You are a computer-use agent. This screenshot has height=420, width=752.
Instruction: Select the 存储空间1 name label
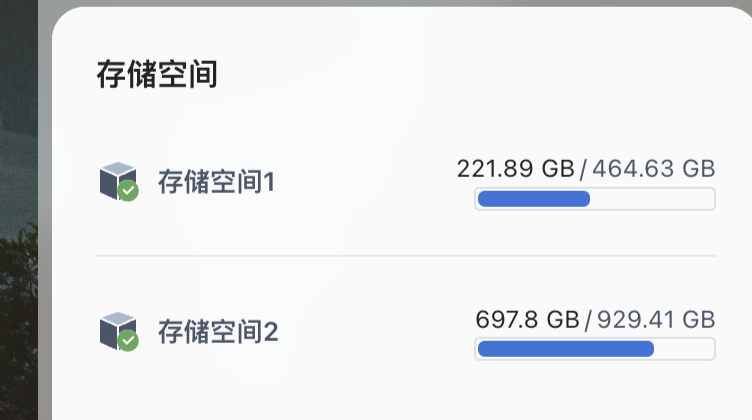point(216,182)
